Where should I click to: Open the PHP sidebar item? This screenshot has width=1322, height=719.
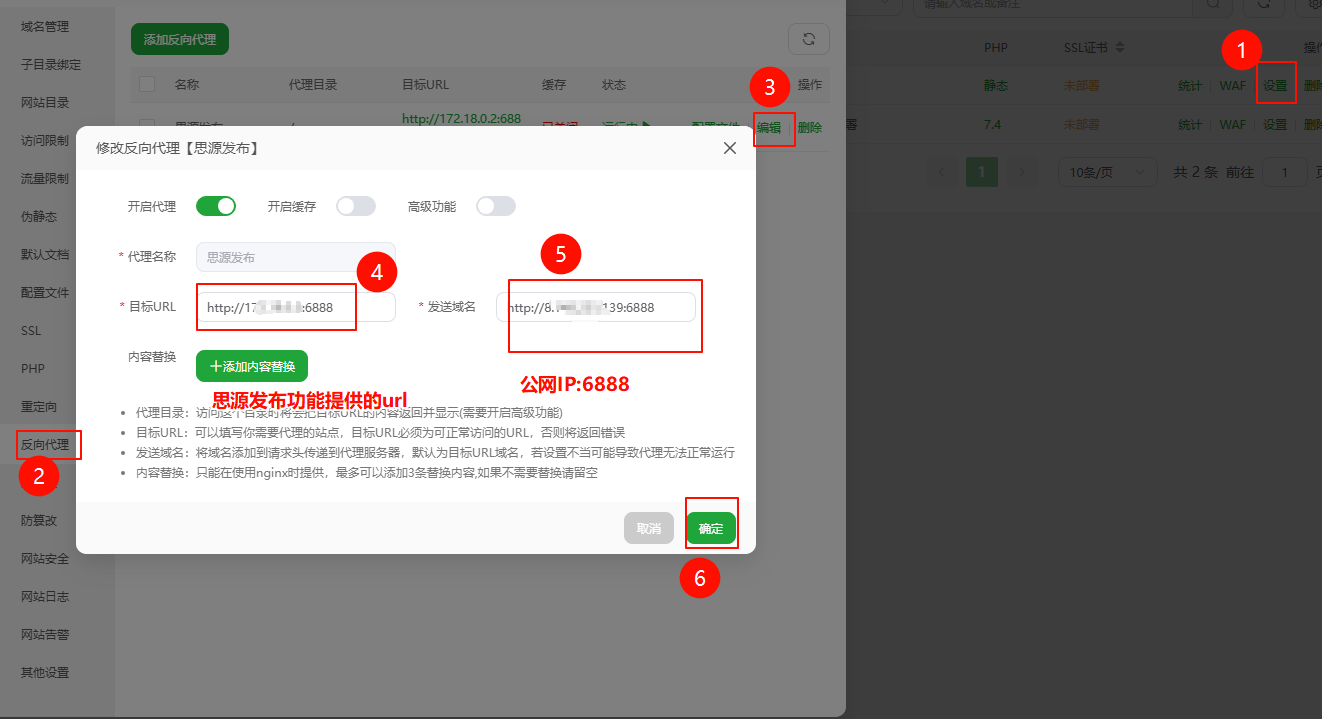33,368
